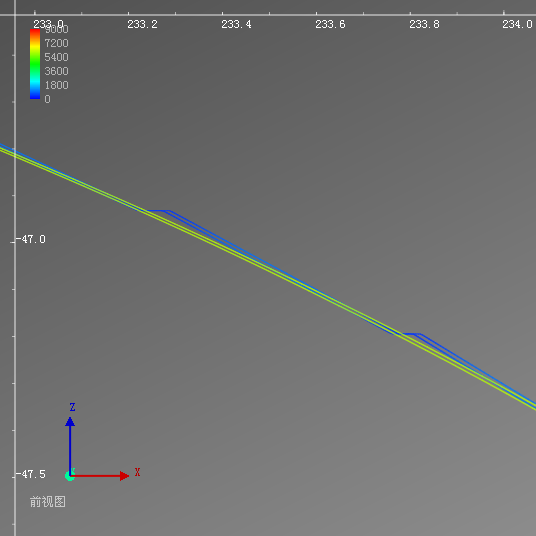536x536 pixels.
Task: Click the blue Z letter above the gizmo
Action: [72, 407]
